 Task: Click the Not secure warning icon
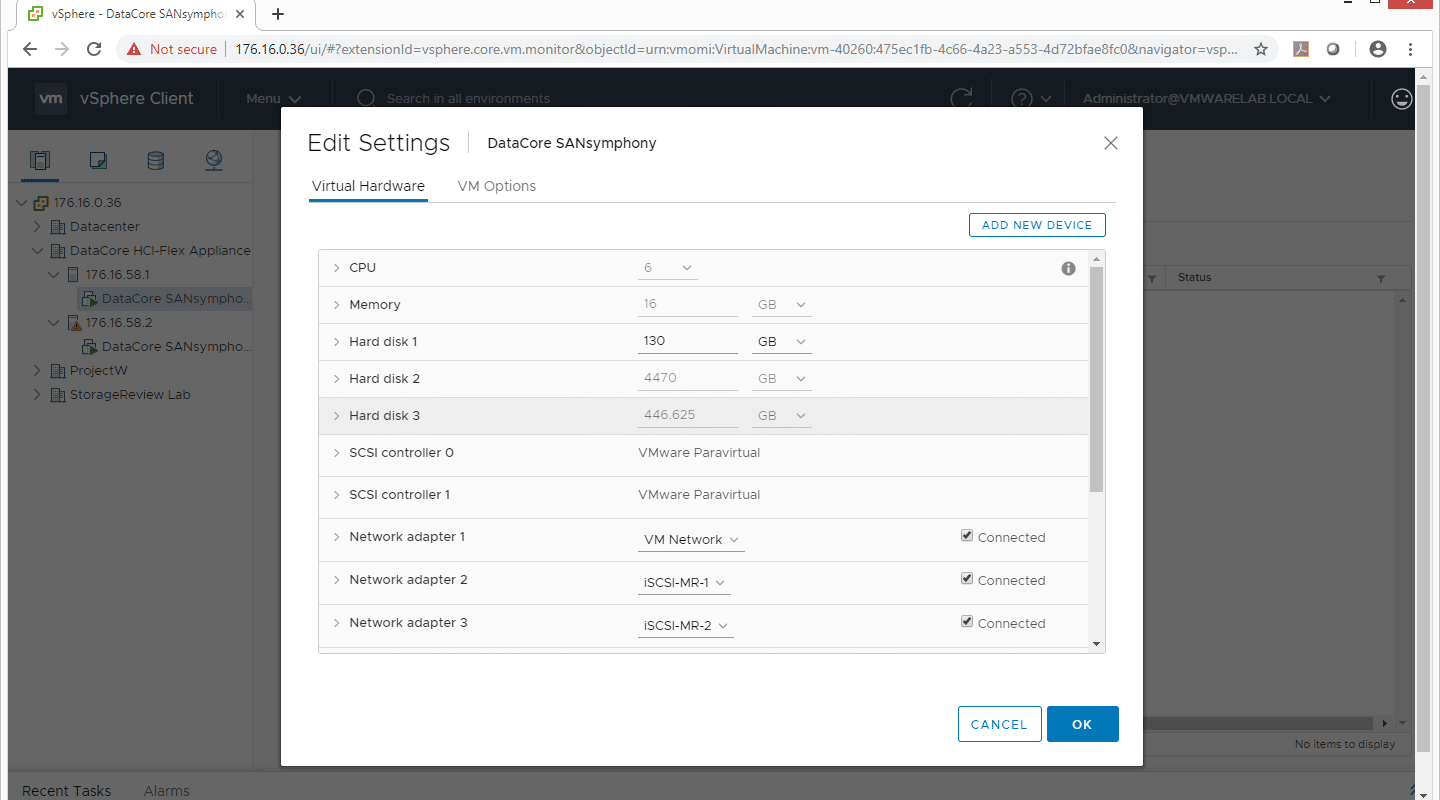[x=134, y=49]
